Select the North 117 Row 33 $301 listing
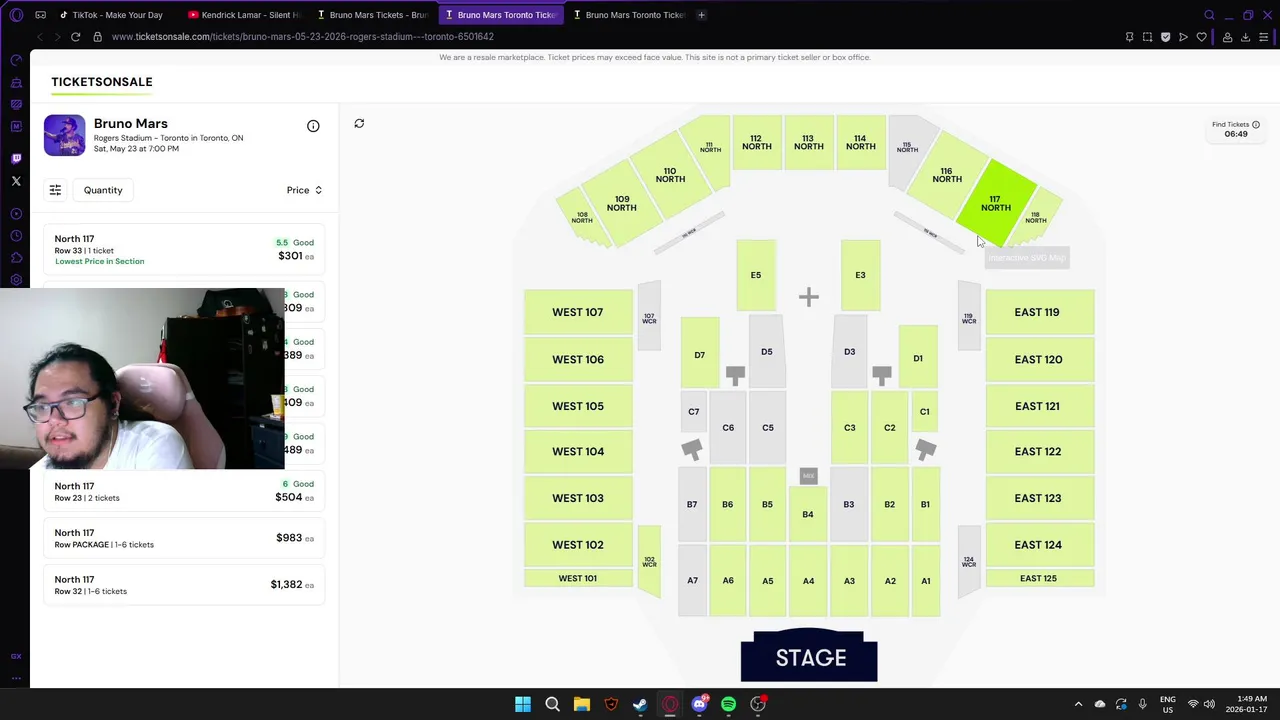Viewport: 1280px width, 720px height. tap(184, 250)
